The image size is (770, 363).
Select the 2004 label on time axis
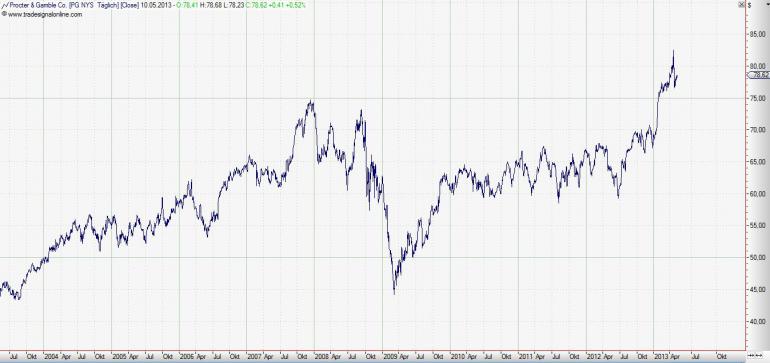pos(51,356)
